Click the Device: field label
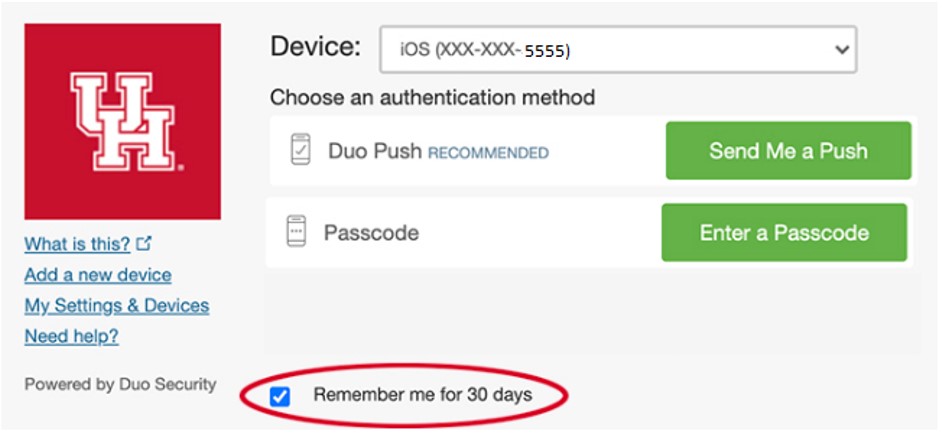Image resolution: width=942 pixels, height=436 pixels. coord(315,46)
